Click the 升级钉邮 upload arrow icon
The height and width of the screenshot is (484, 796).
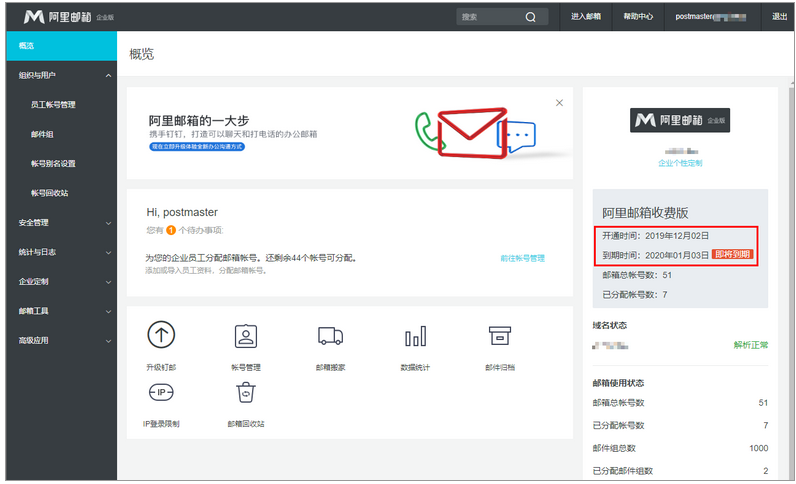pos(161,335)
